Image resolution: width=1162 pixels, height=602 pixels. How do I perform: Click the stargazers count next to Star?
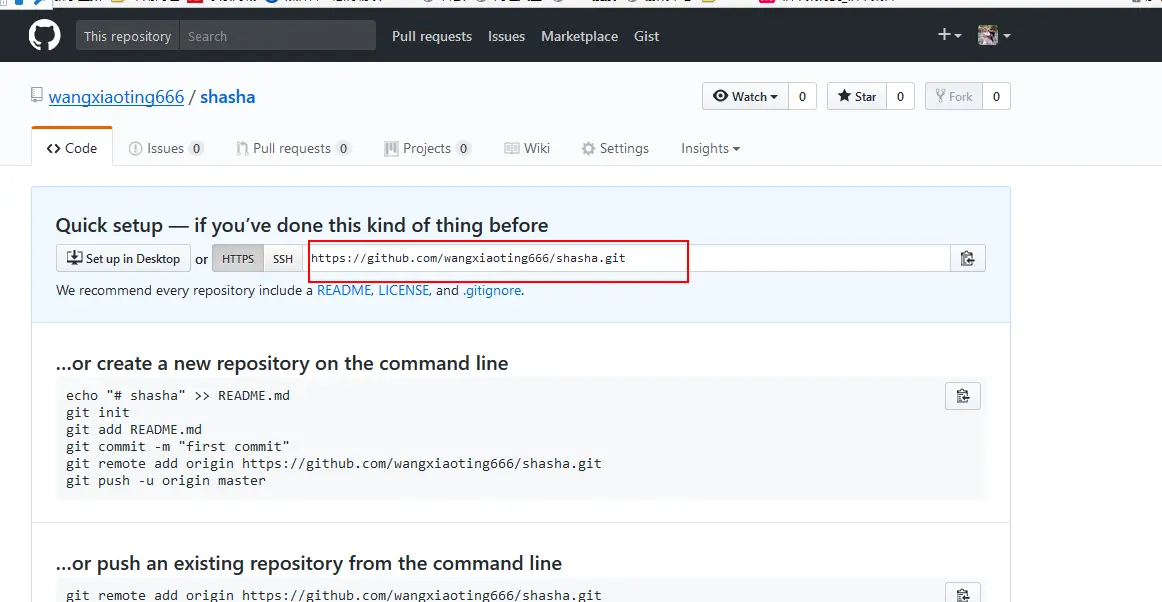tap(900, 96)
